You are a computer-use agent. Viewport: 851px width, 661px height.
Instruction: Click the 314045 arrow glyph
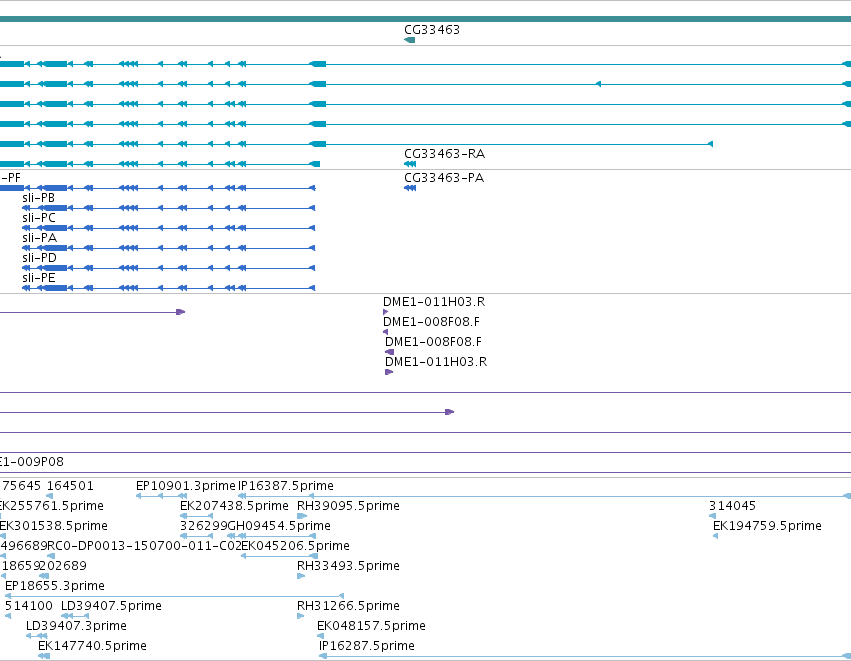pos(713,516)
